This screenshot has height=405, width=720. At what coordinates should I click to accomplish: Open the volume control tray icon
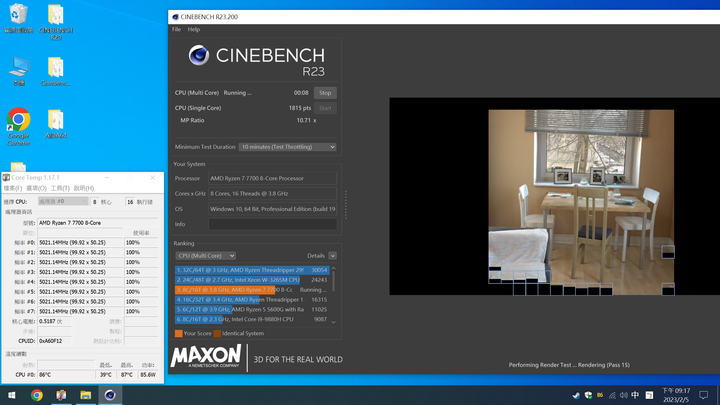(x=623, y=395)
